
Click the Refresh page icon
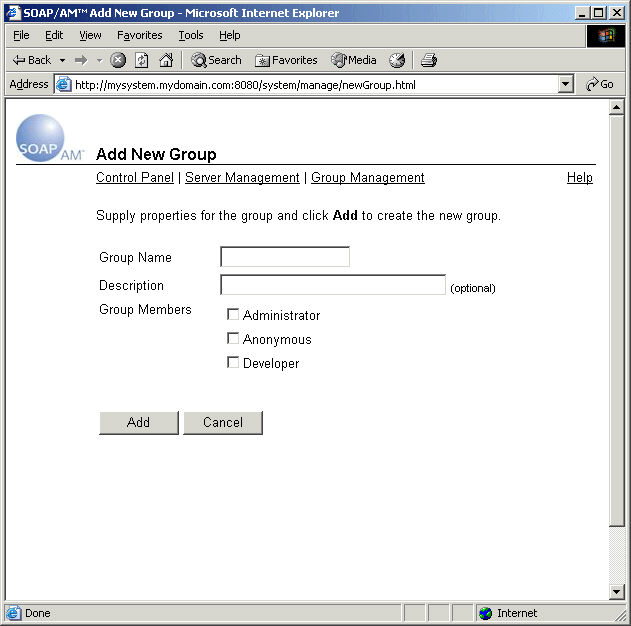click(142, 60)
